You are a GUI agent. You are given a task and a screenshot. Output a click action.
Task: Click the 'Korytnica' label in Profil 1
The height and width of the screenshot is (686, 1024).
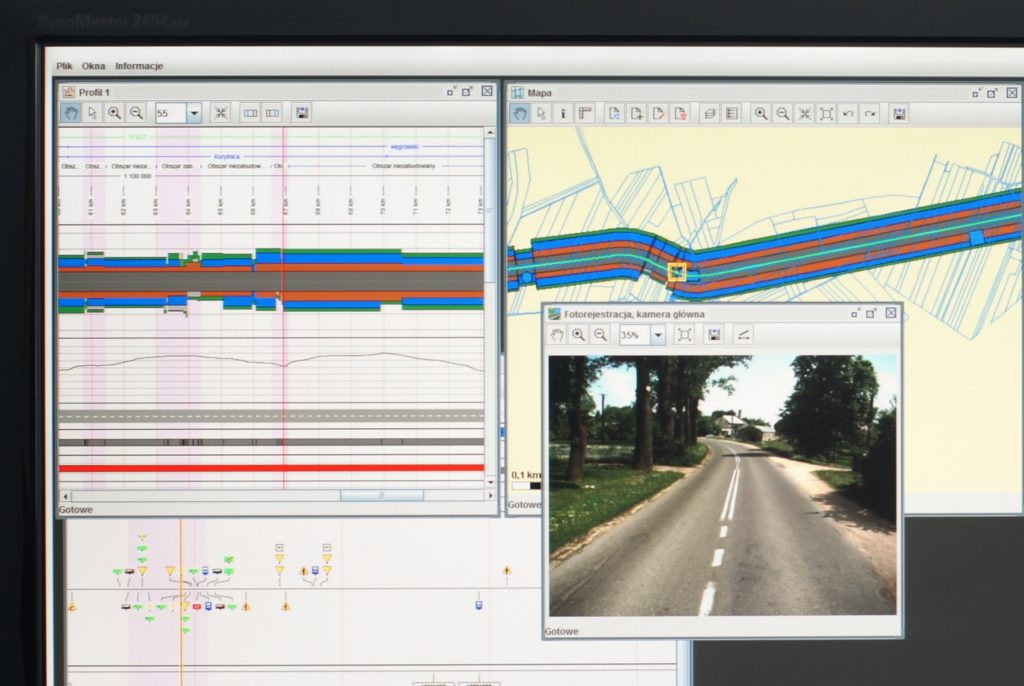227,157
